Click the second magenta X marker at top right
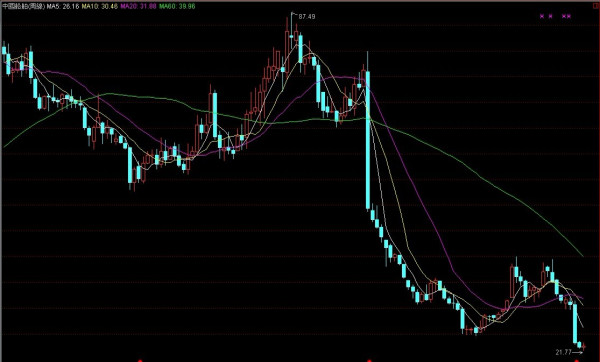The width and height of the screenshot is (600, 362). pyautogui.click(x=550, y=16)
